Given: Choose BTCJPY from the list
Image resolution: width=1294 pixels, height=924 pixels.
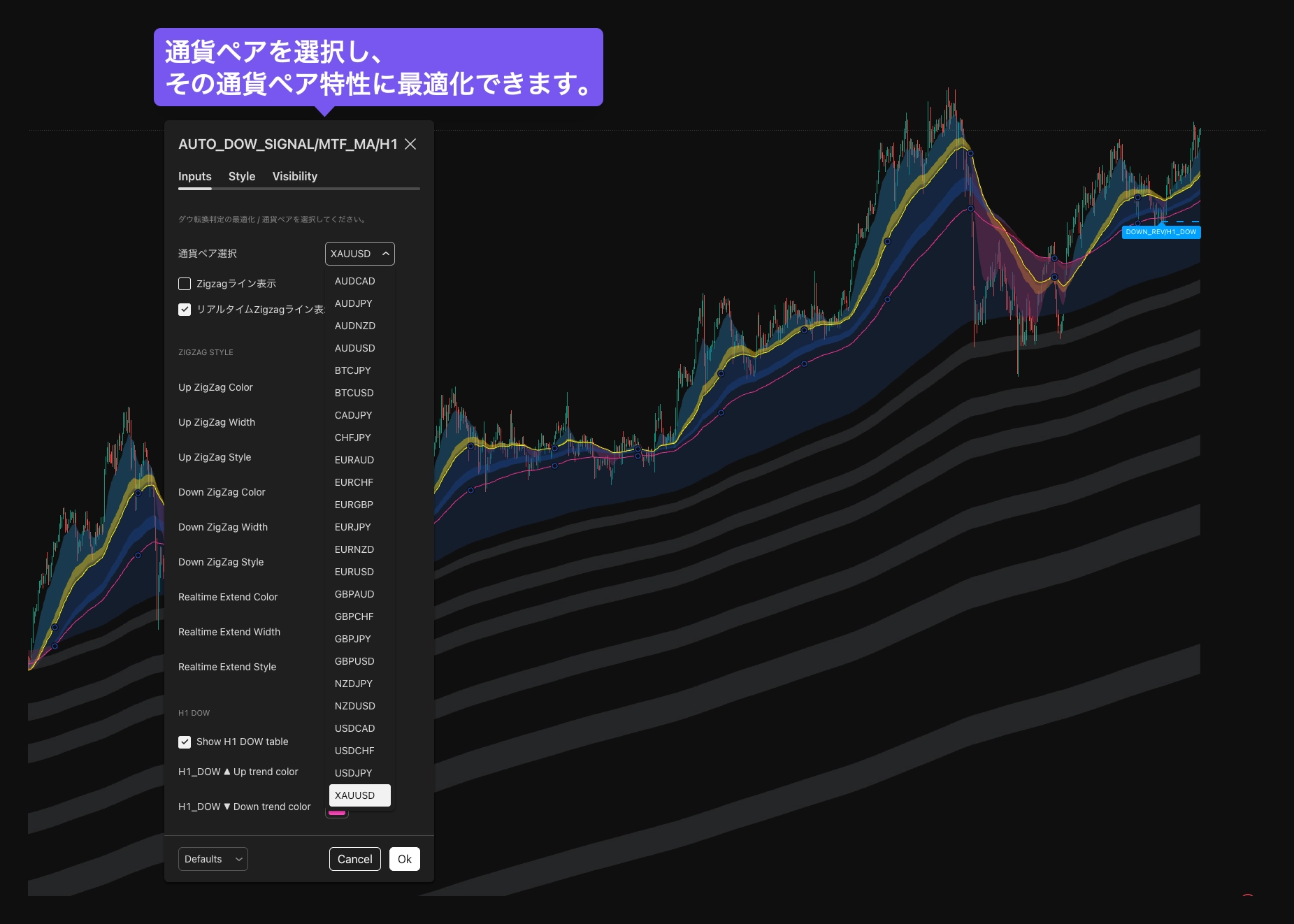Looking at the screenshot, I should coord(360,370).
